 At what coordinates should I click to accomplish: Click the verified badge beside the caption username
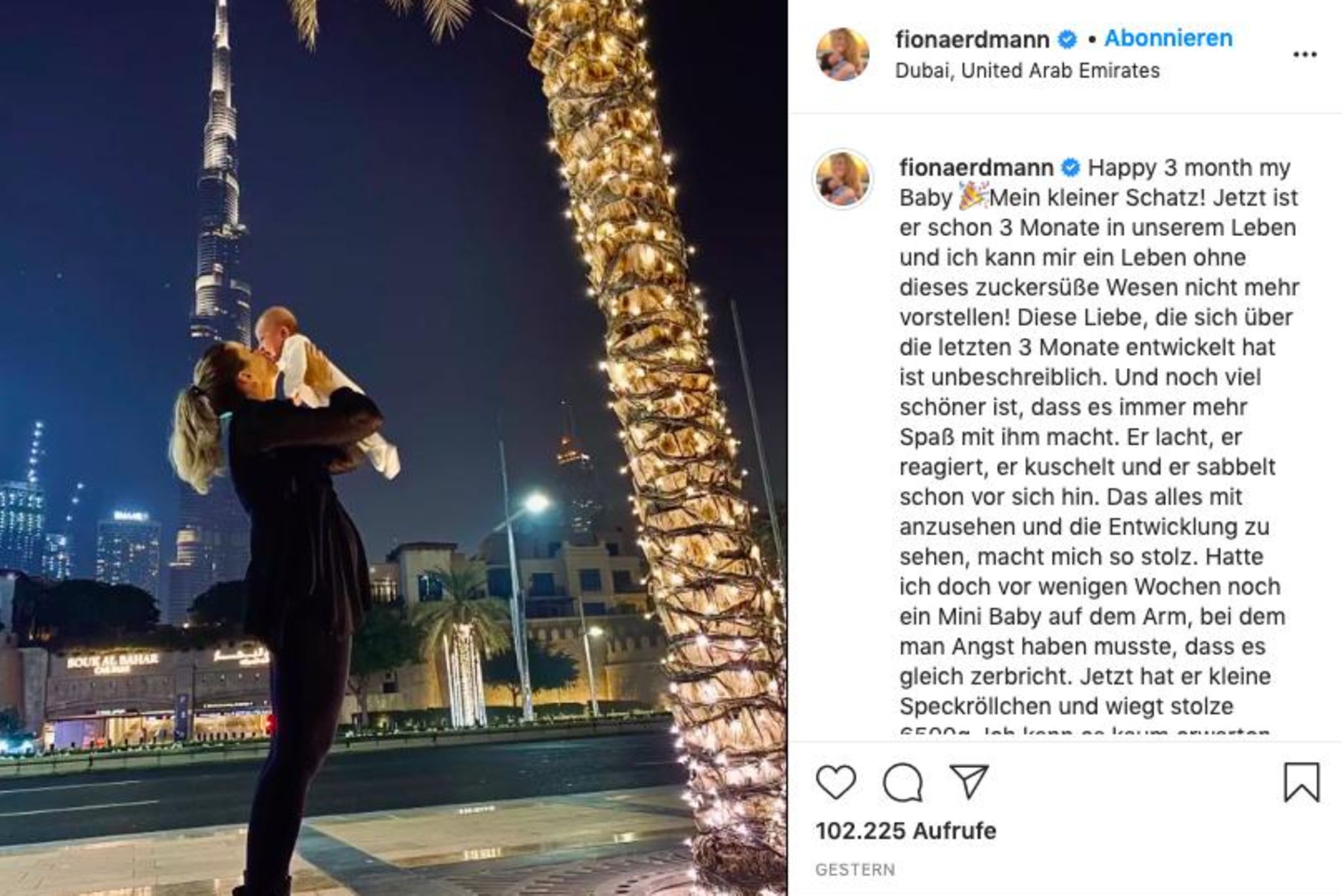pos(1071,168)
